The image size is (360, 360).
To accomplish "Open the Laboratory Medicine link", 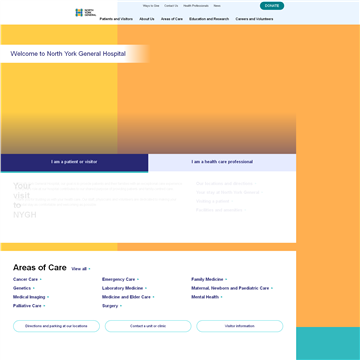I will pos(124,288).
